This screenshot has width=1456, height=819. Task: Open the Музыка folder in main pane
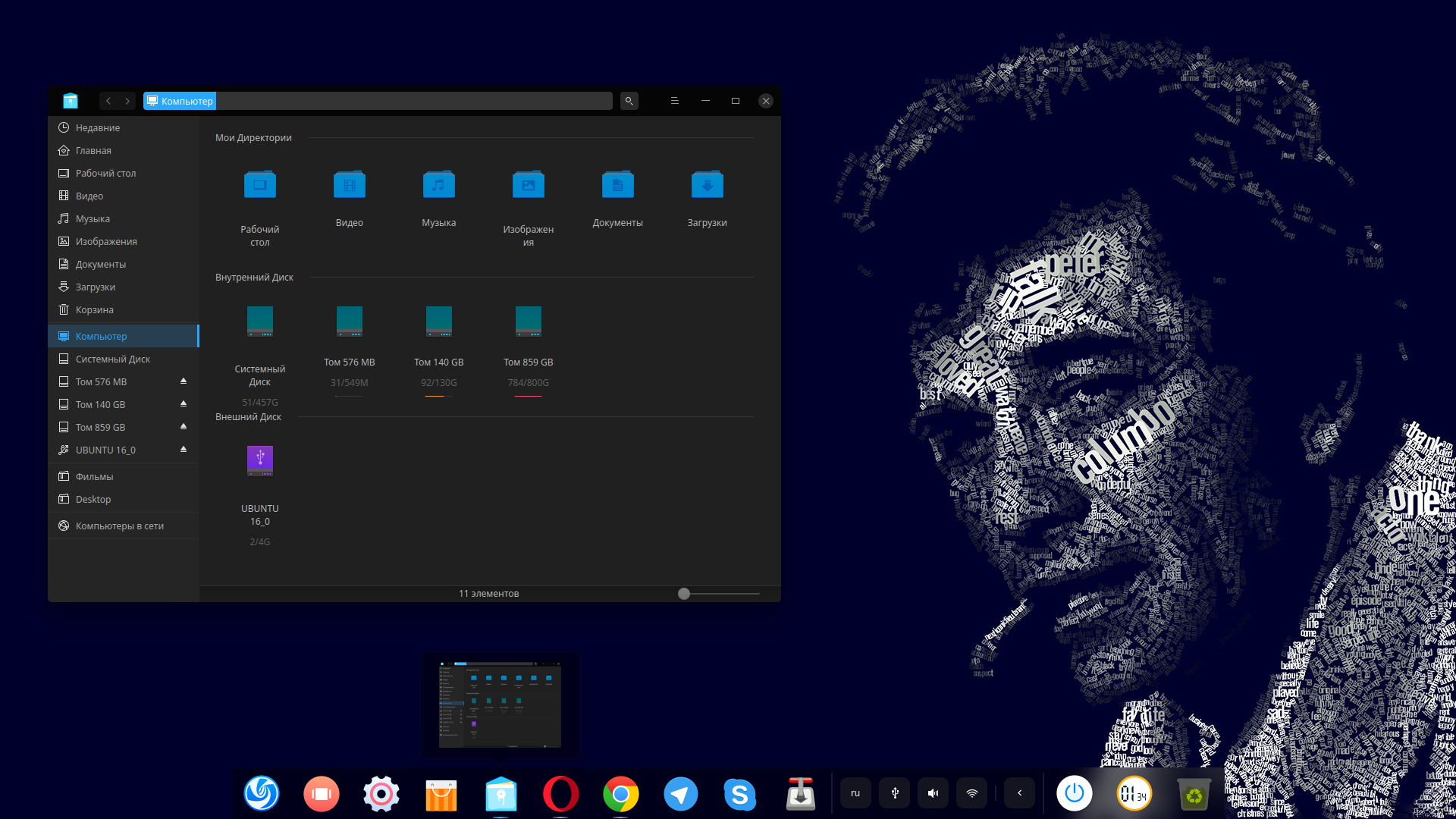(x=439, y=184)
